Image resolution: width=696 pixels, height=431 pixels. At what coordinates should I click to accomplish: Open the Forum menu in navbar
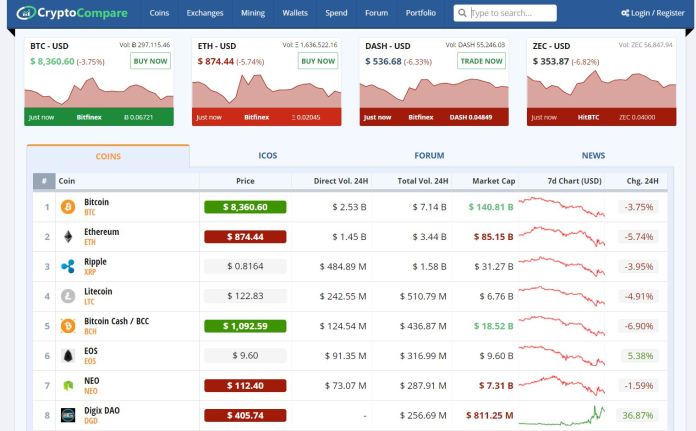[x=376, y=13]
